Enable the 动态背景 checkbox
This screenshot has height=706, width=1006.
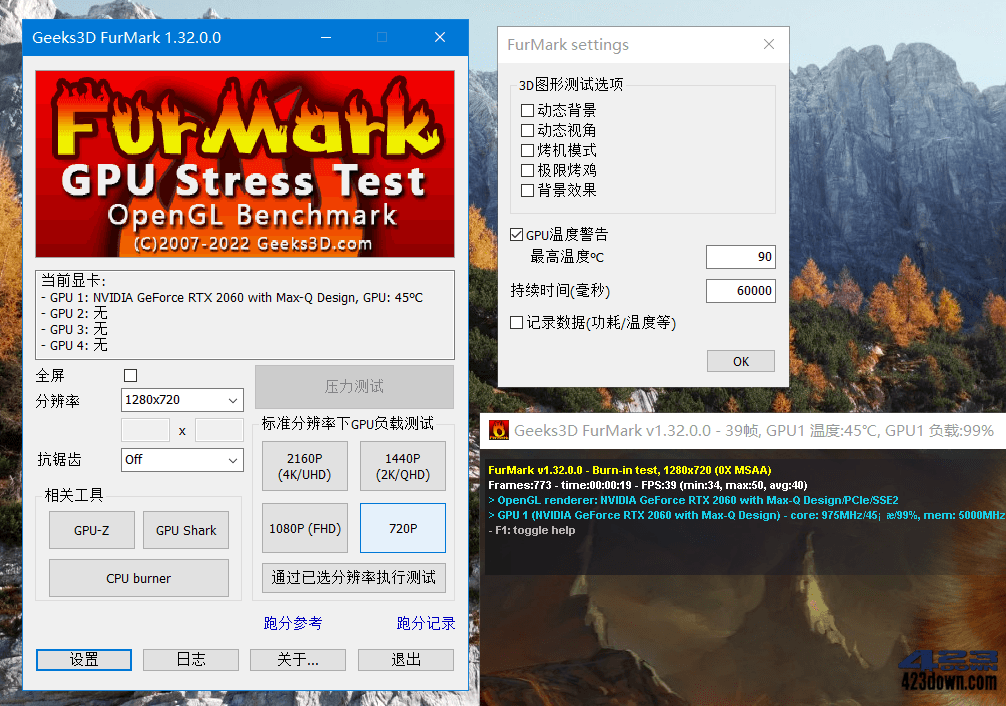(528, 110)
